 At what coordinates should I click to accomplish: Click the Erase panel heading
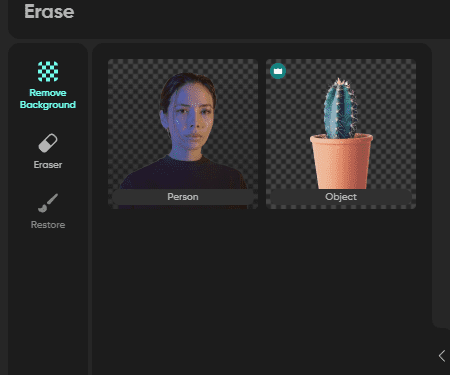tap(49, 12)
